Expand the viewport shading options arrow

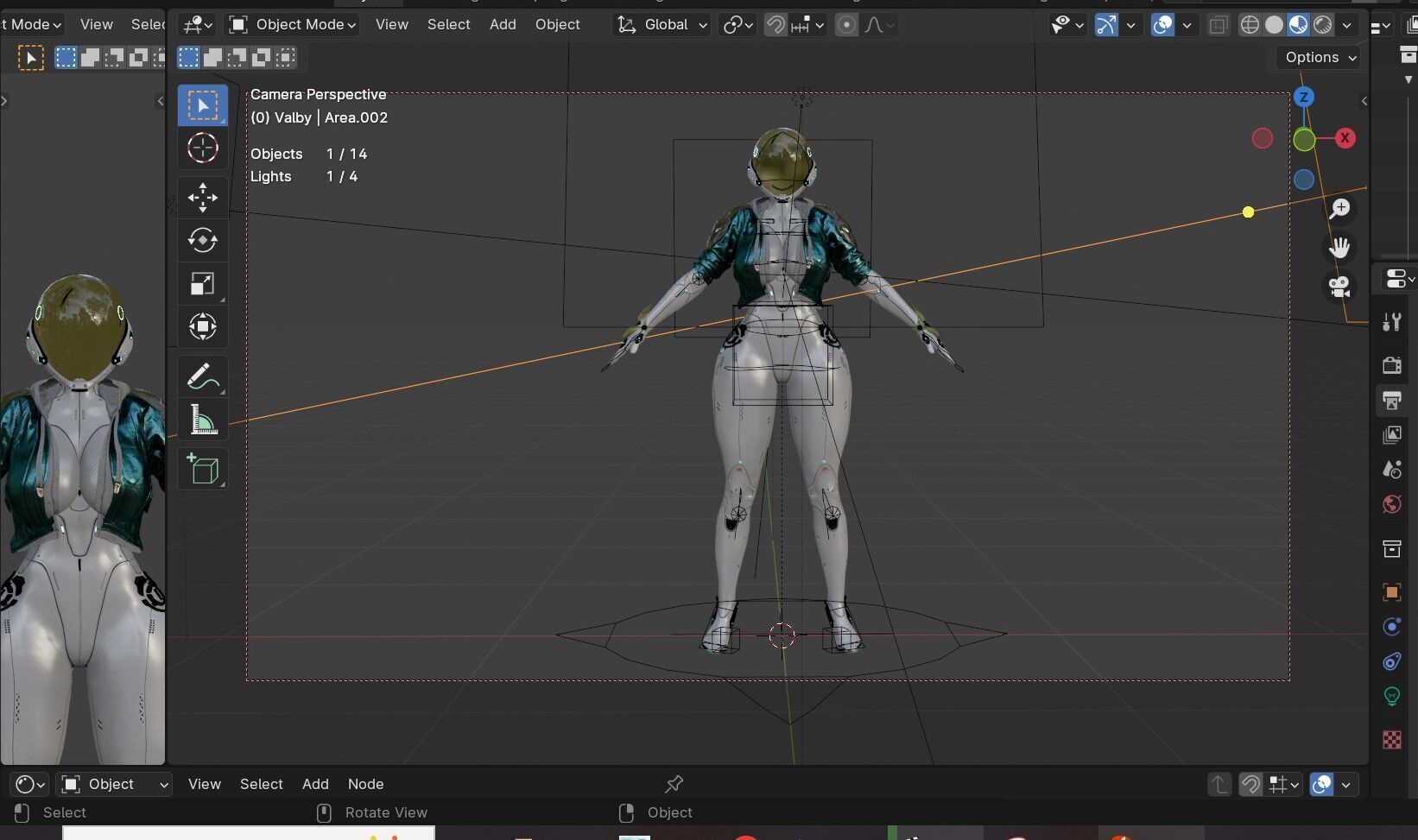pyautogui.click(x=1346, y=25)
